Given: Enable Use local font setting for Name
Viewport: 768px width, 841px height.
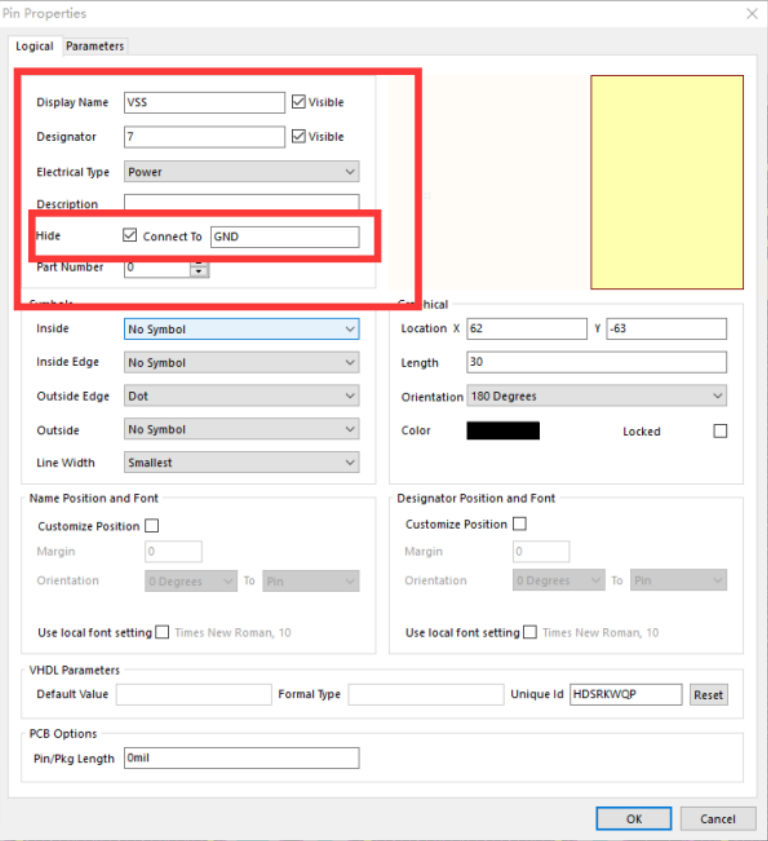Looking at the screenshot, I should coord(162,632).
